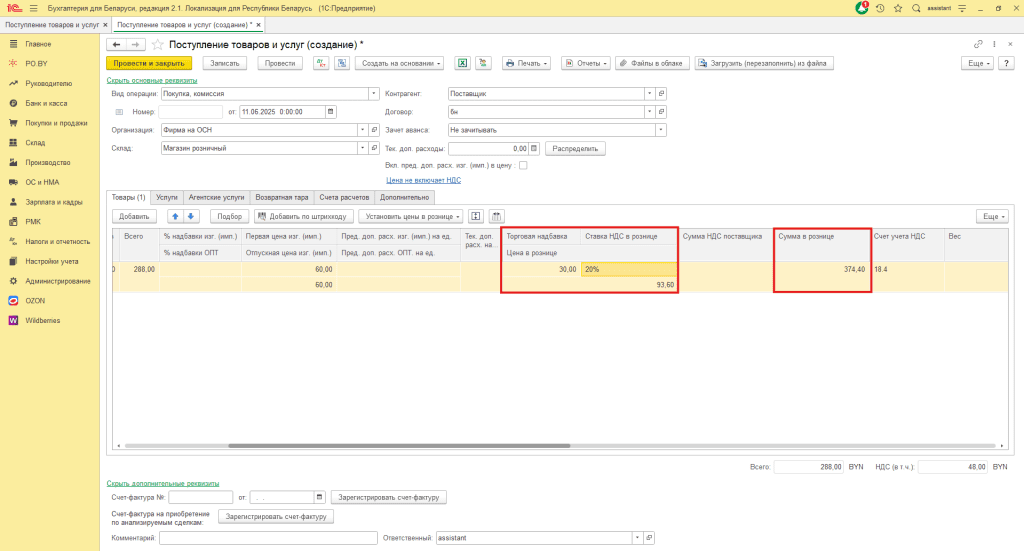Screen dimensions: 1024x551
Task: Open Склад card icon
Action: 374,148
